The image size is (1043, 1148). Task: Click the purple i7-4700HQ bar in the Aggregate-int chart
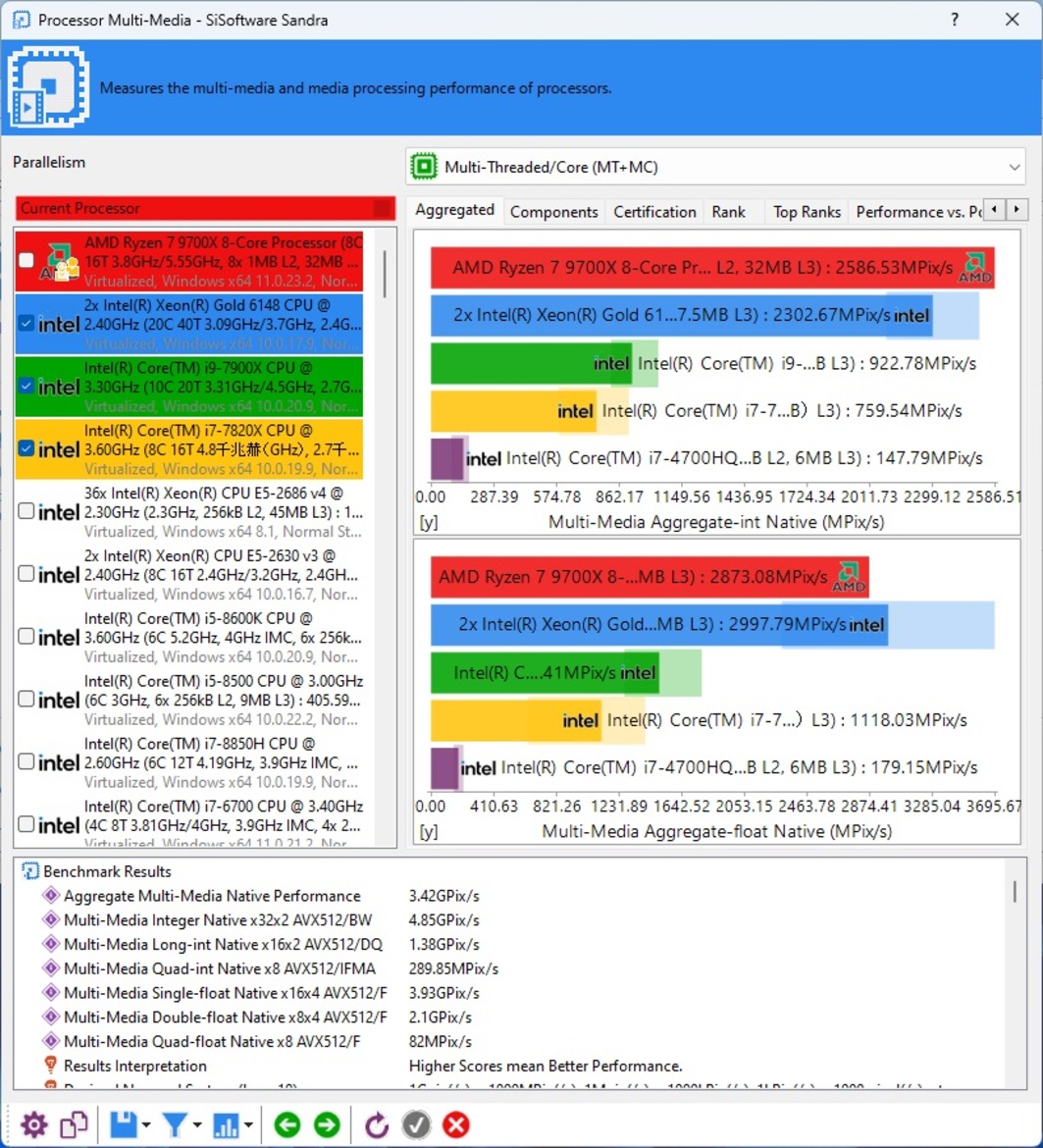pos(445,458)
